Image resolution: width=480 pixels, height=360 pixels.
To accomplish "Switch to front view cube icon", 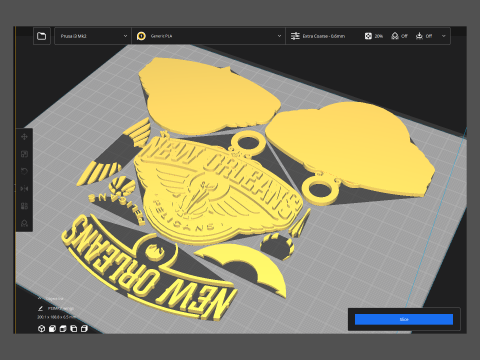I will (x=52, y=329).
